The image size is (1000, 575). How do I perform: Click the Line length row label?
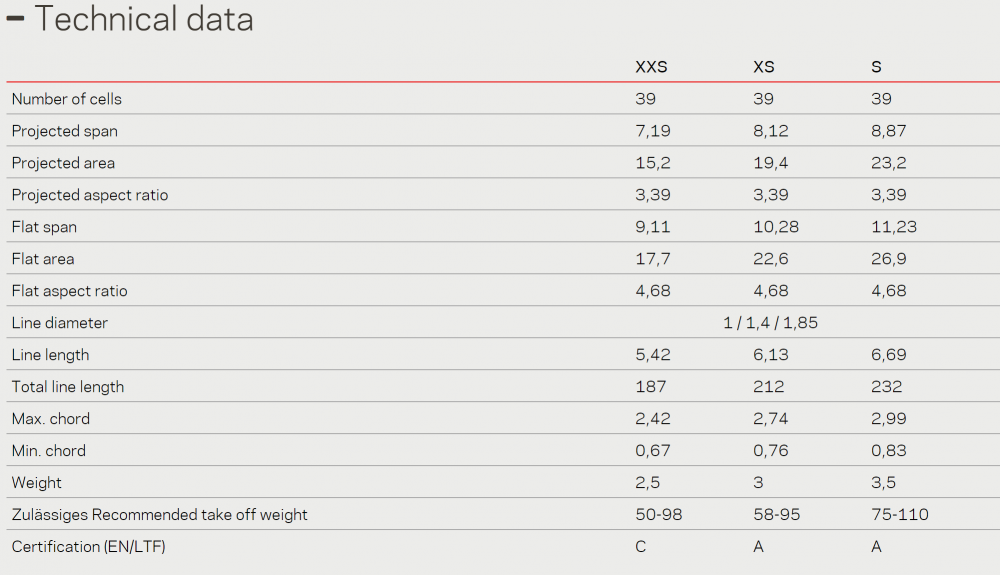tap(50, 354)
